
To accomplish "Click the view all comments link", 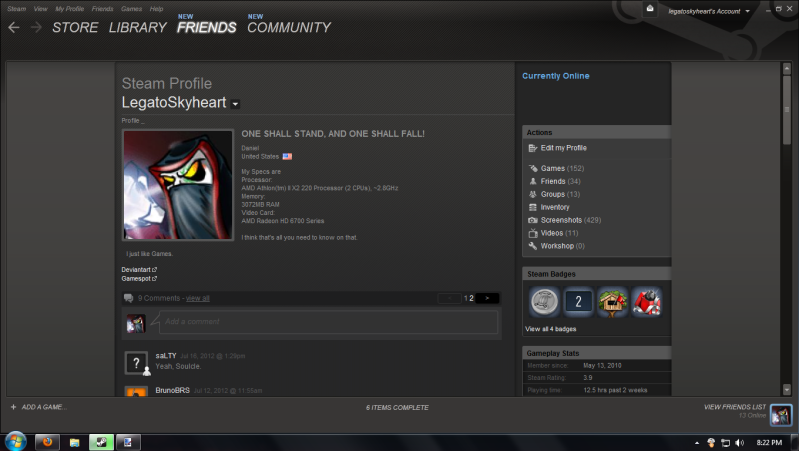I will pos(198,298).
